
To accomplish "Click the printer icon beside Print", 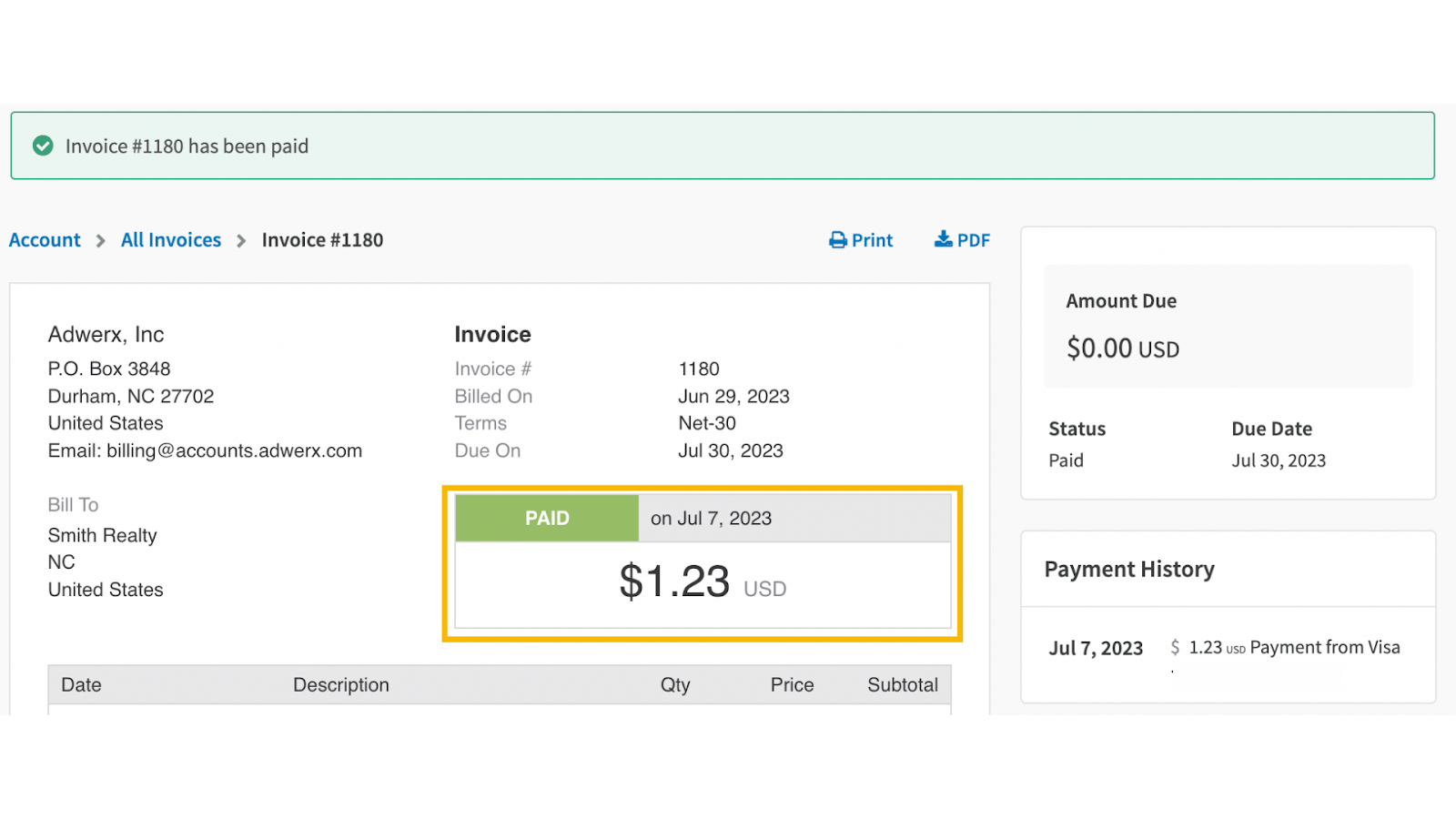I will 838,239.
